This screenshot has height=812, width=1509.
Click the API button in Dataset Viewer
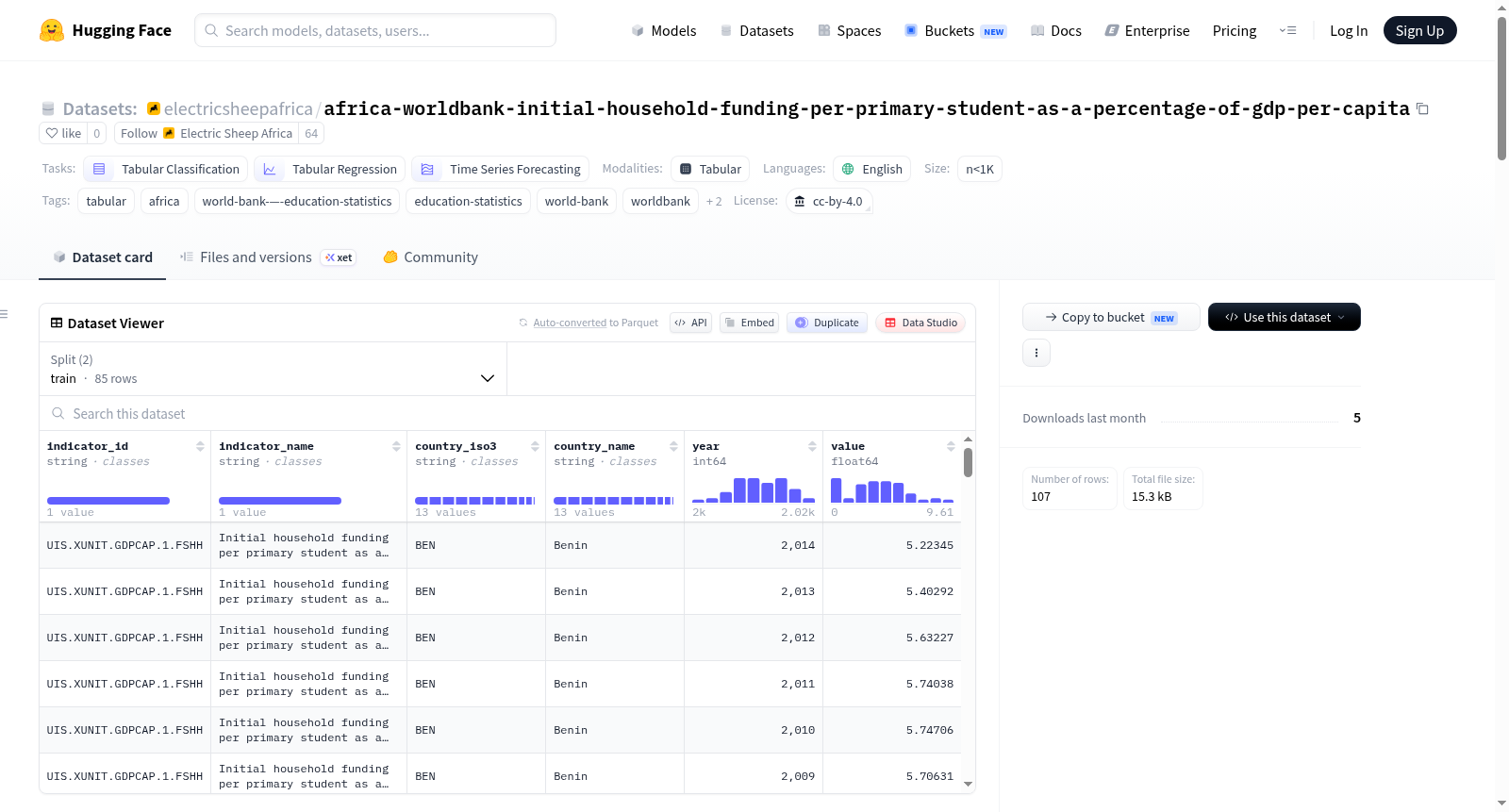pyautogui.click(x=691, y=323)
